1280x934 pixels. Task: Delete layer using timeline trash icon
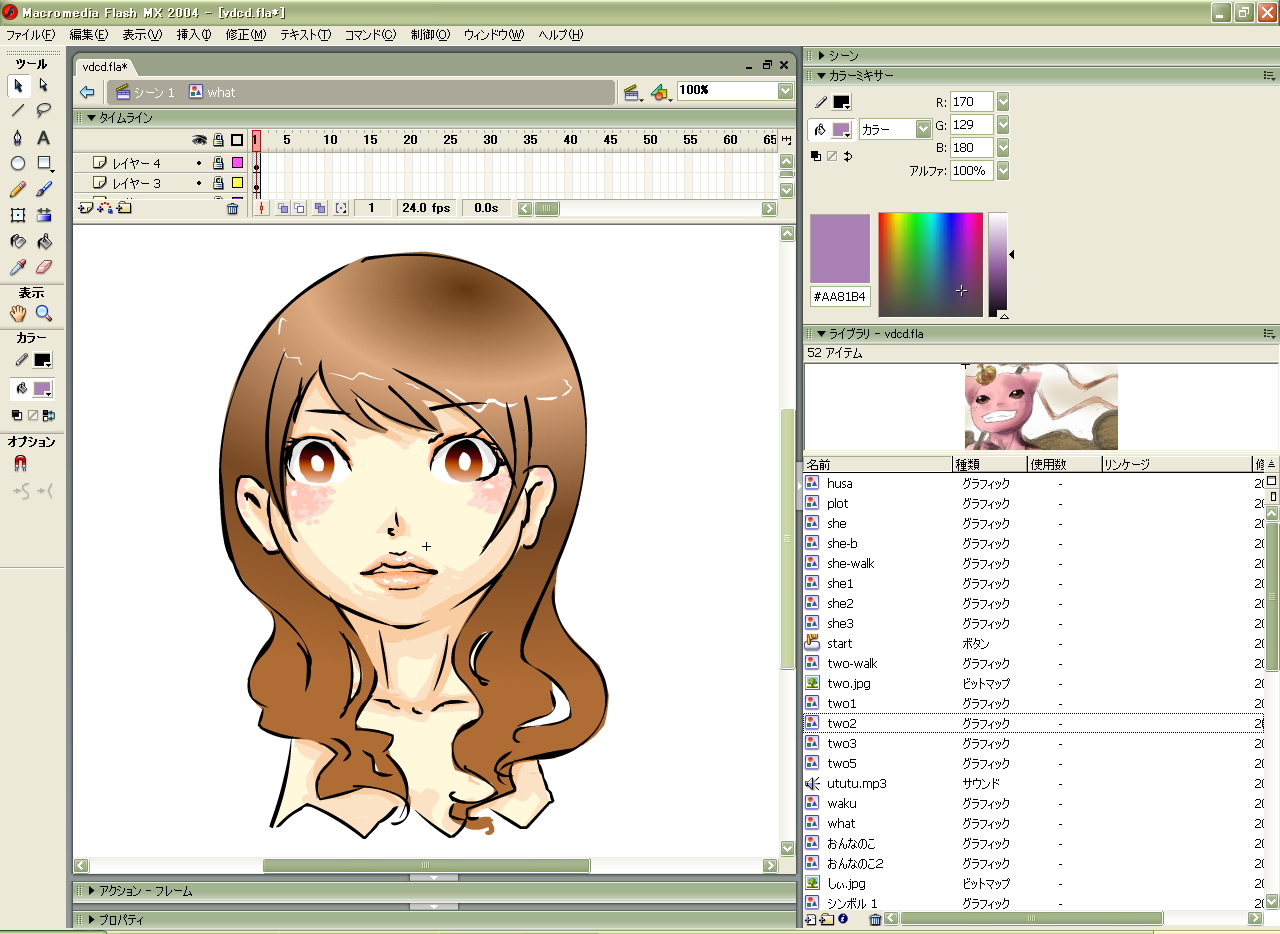233,208
